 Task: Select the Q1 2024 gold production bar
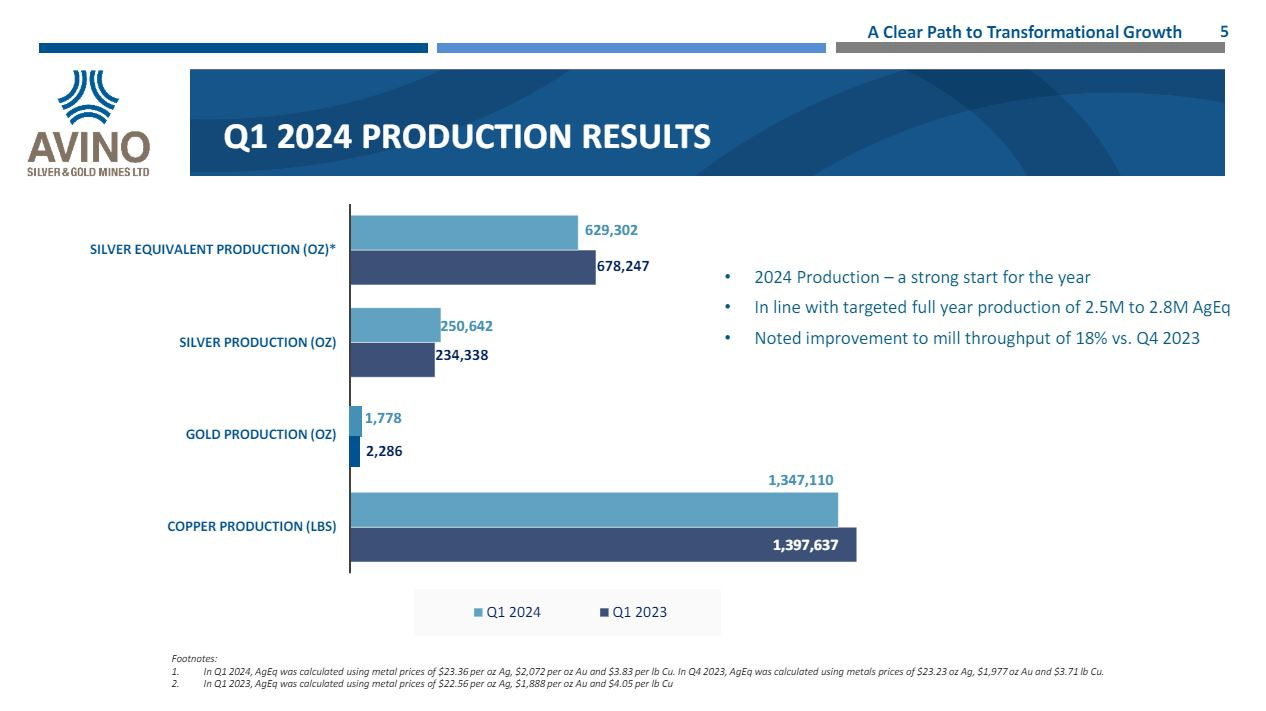pyautogui.click(x=356, y=420)
